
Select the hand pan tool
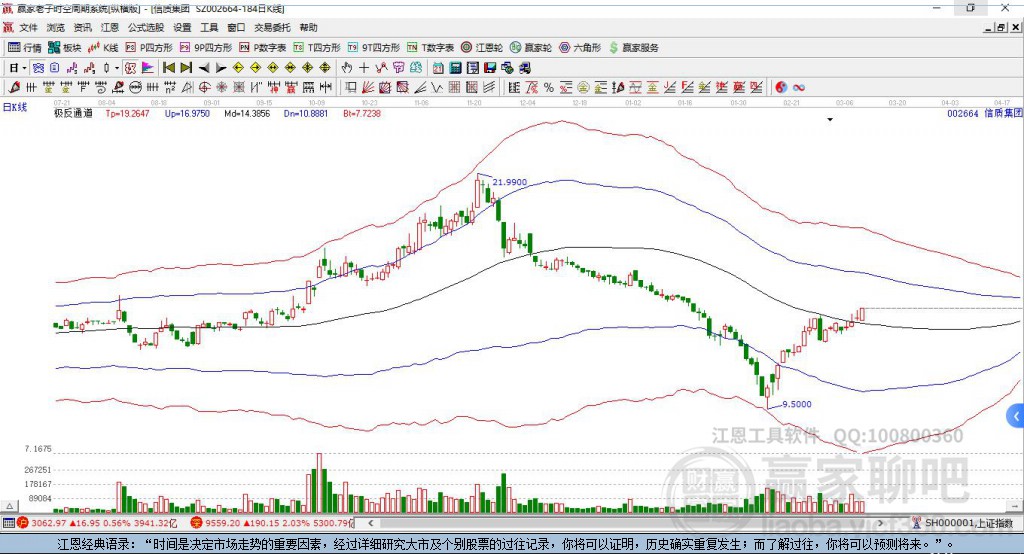coord(347,68)
